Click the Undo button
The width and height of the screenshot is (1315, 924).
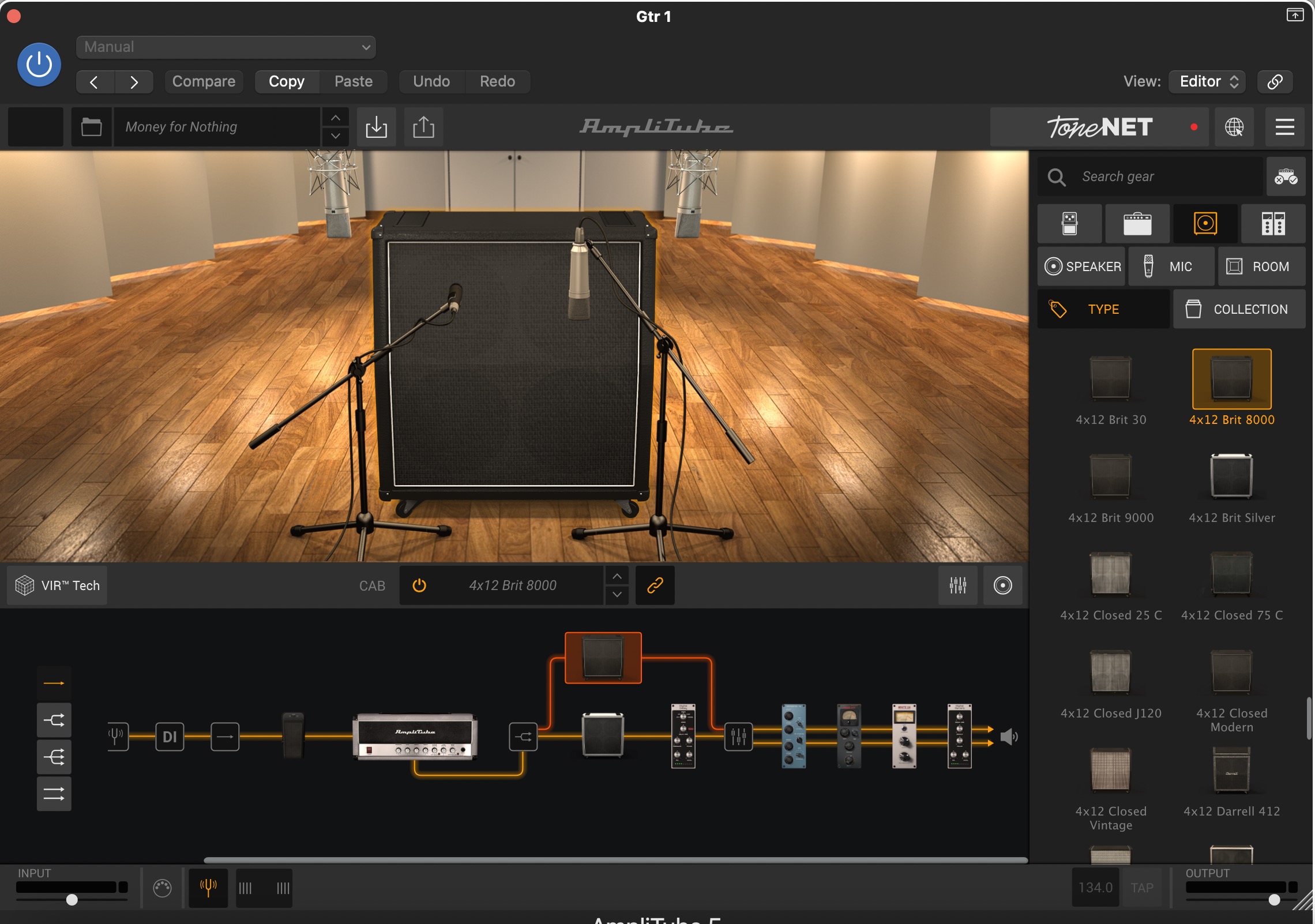tap(431, 81)
